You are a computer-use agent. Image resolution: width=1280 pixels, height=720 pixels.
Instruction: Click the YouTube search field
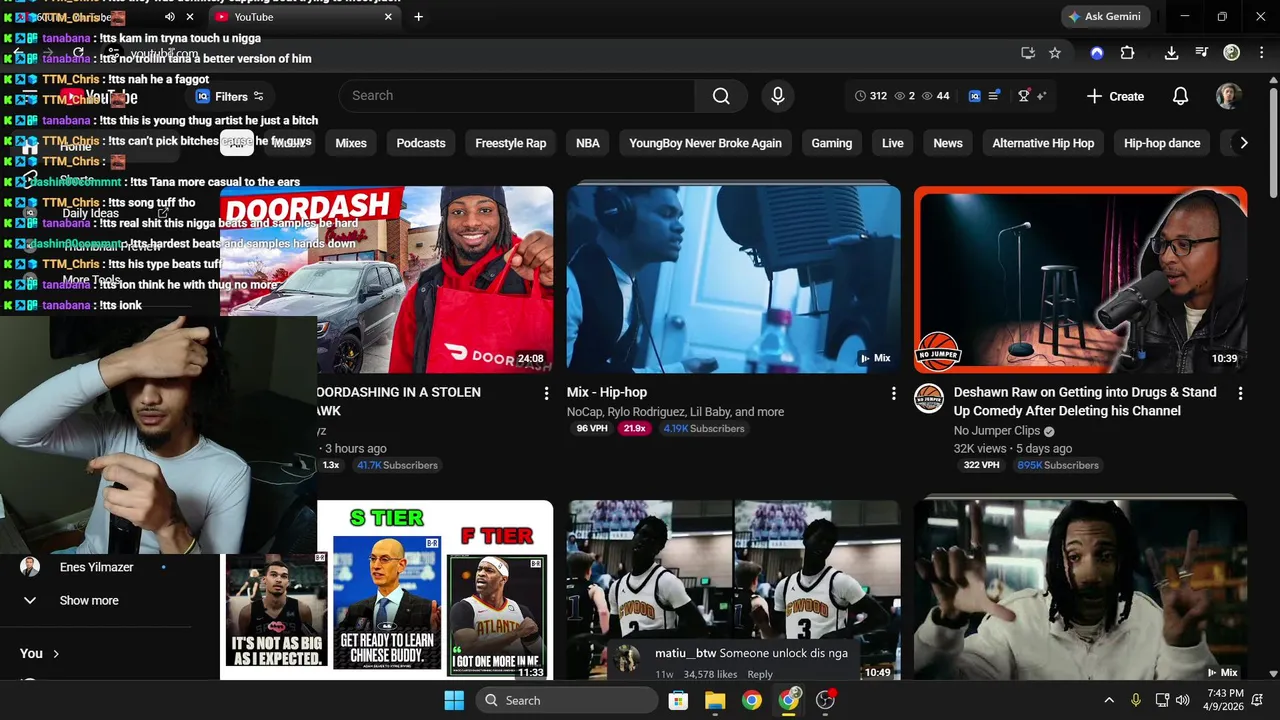(x=517, y=96)
